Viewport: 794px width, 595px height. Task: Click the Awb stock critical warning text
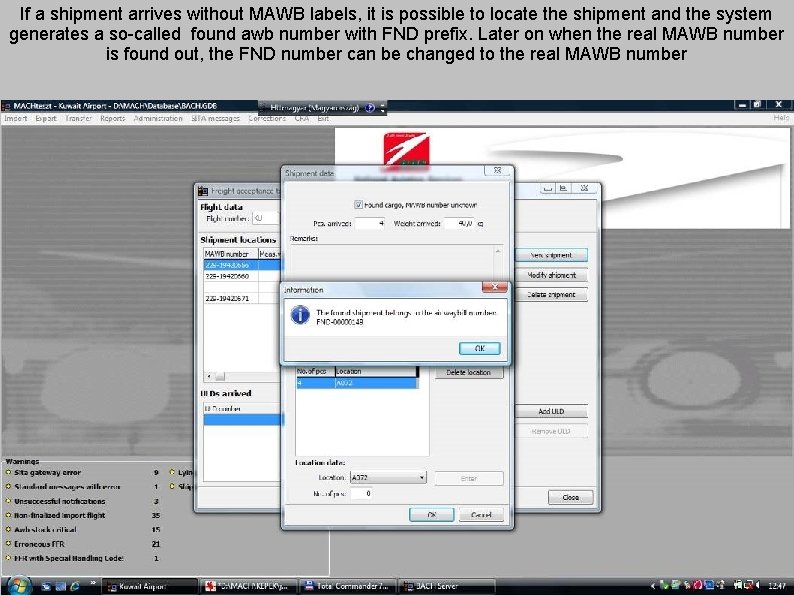45,529
